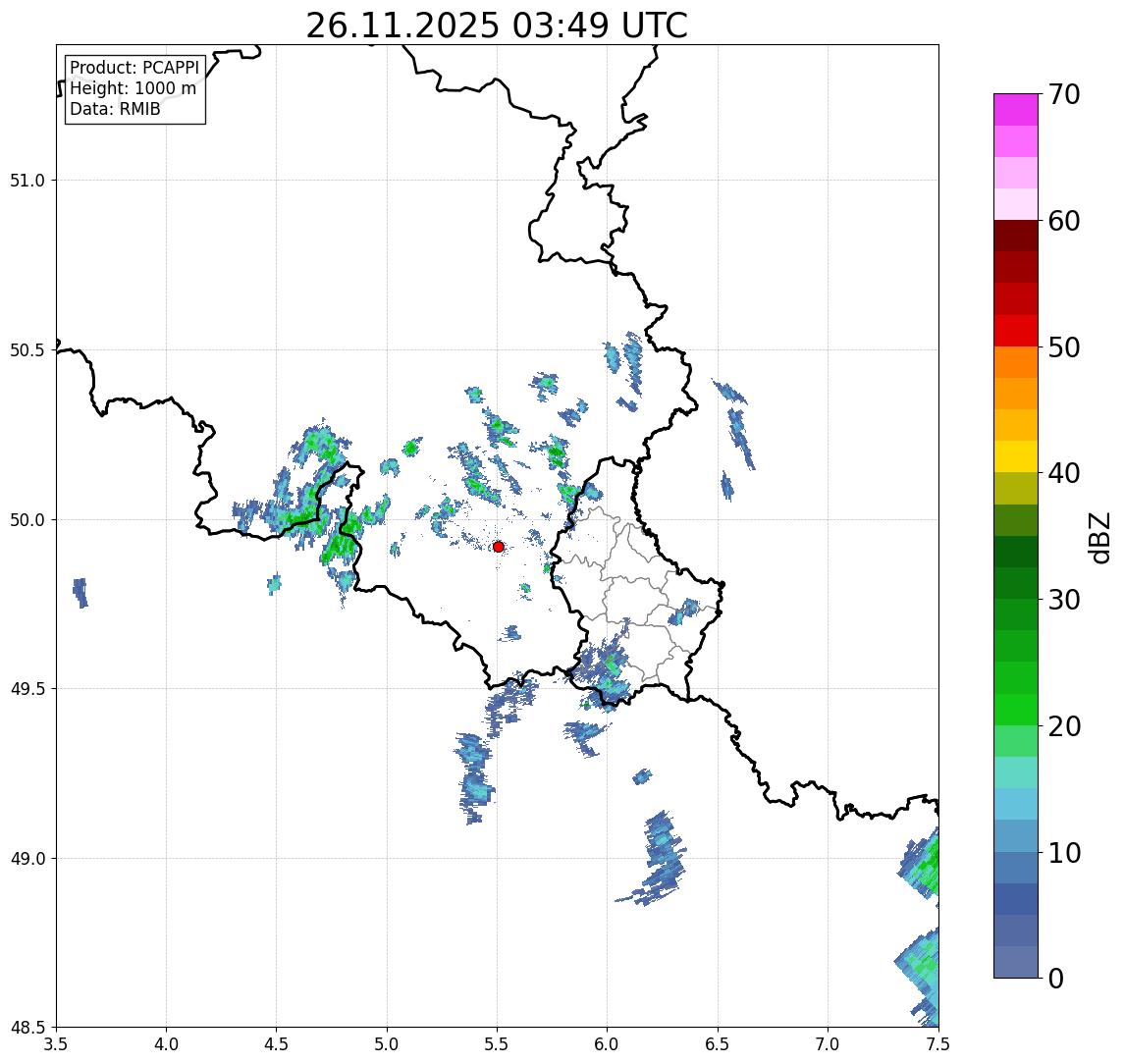Click the colorbar tick label 40
Screen dimensions: 1124x1064
coord(1063,473)
